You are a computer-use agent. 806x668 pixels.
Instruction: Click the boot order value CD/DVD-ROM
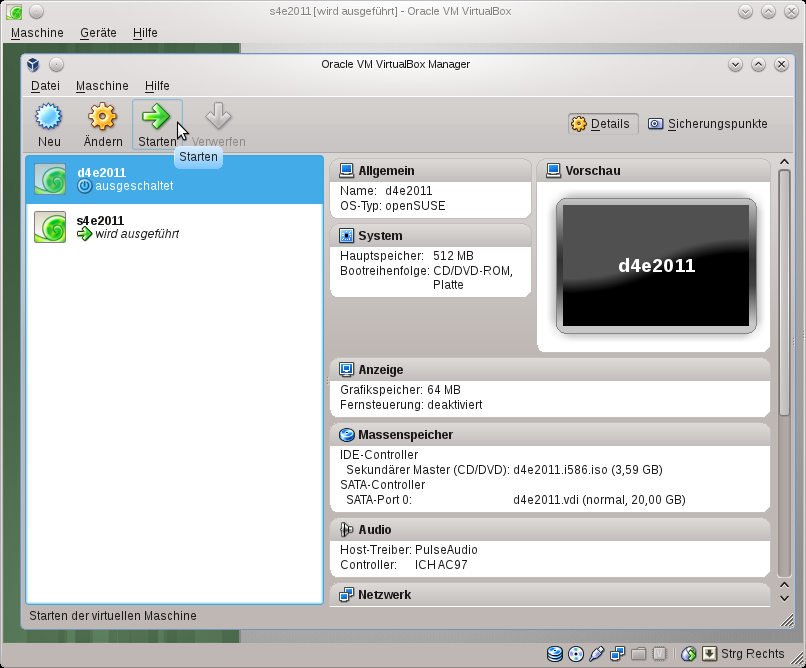click(x=473, y=271)
